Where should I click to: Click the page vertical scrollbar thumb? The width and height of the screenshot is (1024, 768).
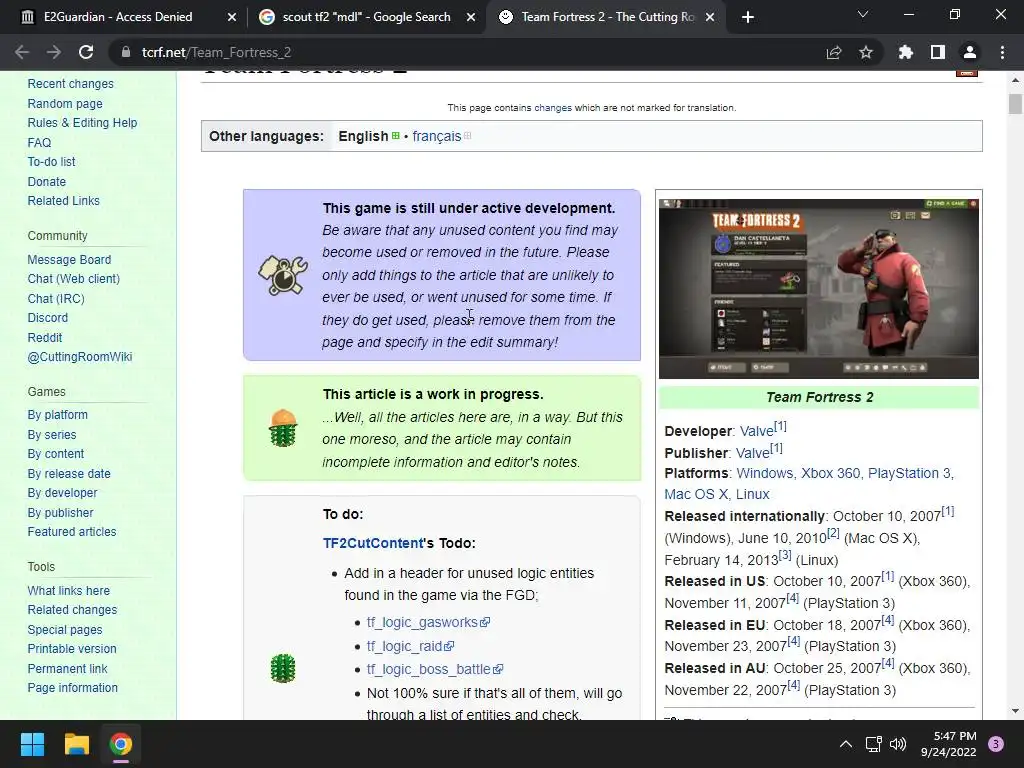click(1015, 104)
